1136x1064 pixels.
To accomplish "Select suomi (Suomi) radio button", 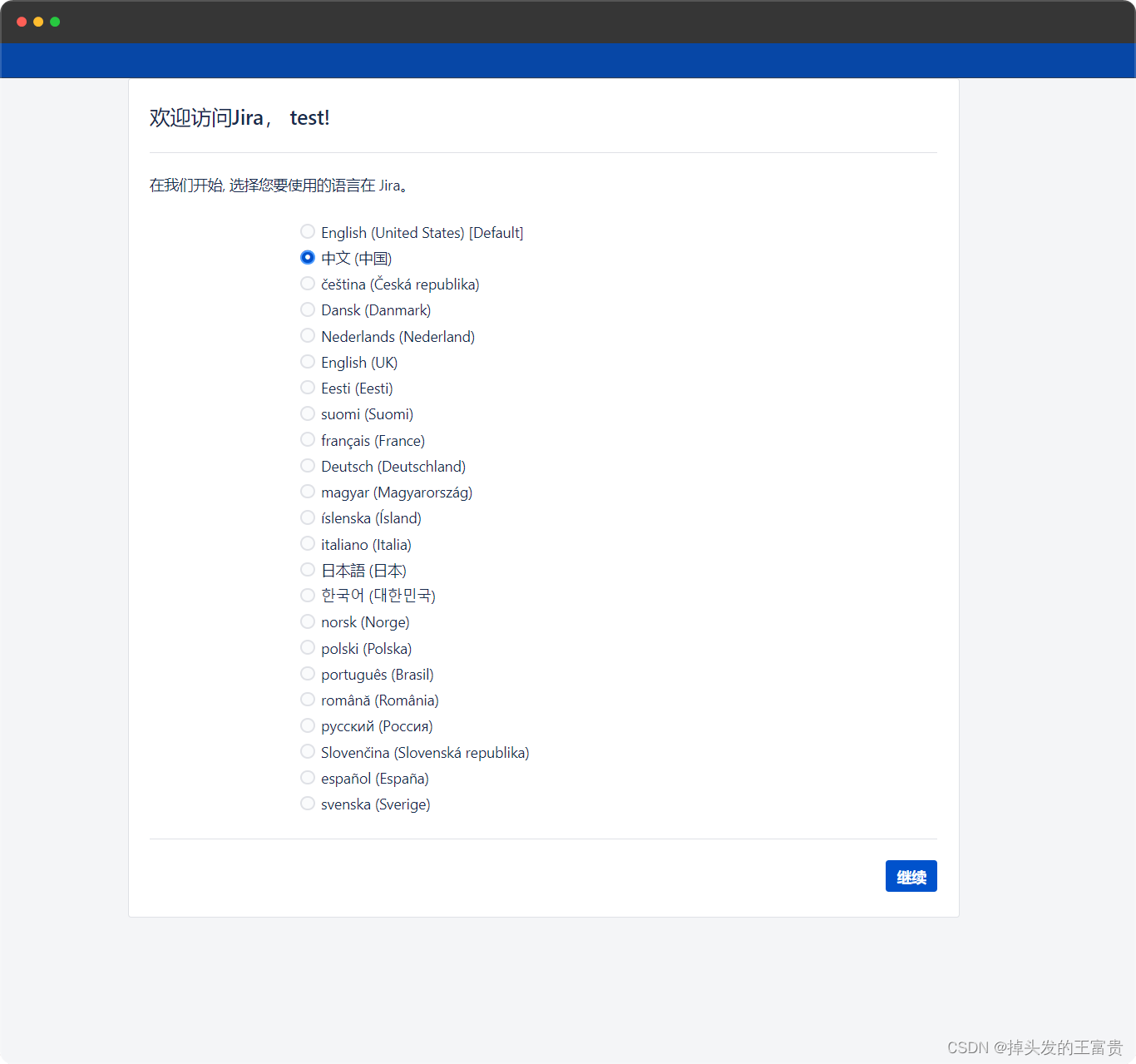I will point(308,413).
